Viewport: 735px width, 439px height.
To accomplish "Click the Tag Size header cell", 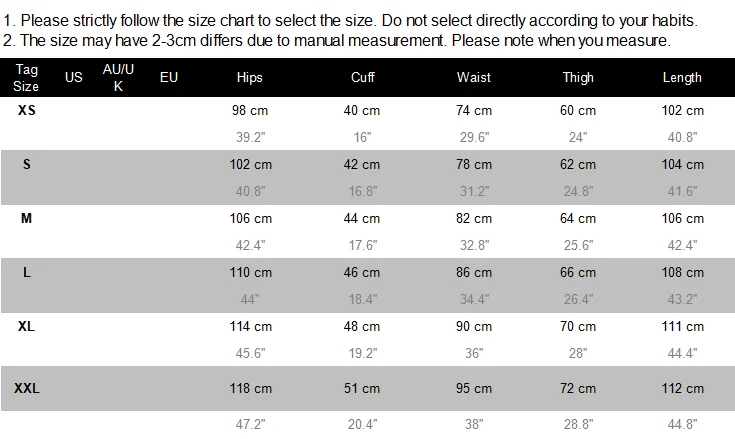I will [26, 77].
